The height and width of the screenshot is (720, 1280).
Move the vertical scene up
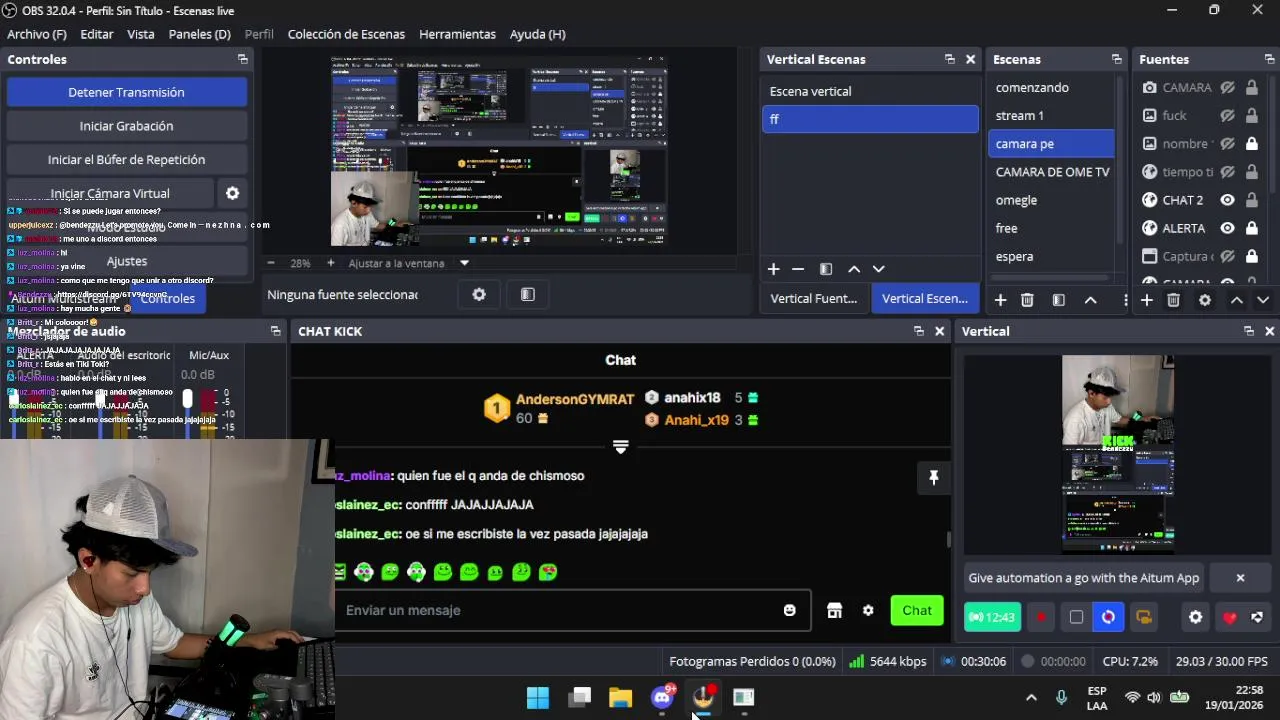(854, 269)
